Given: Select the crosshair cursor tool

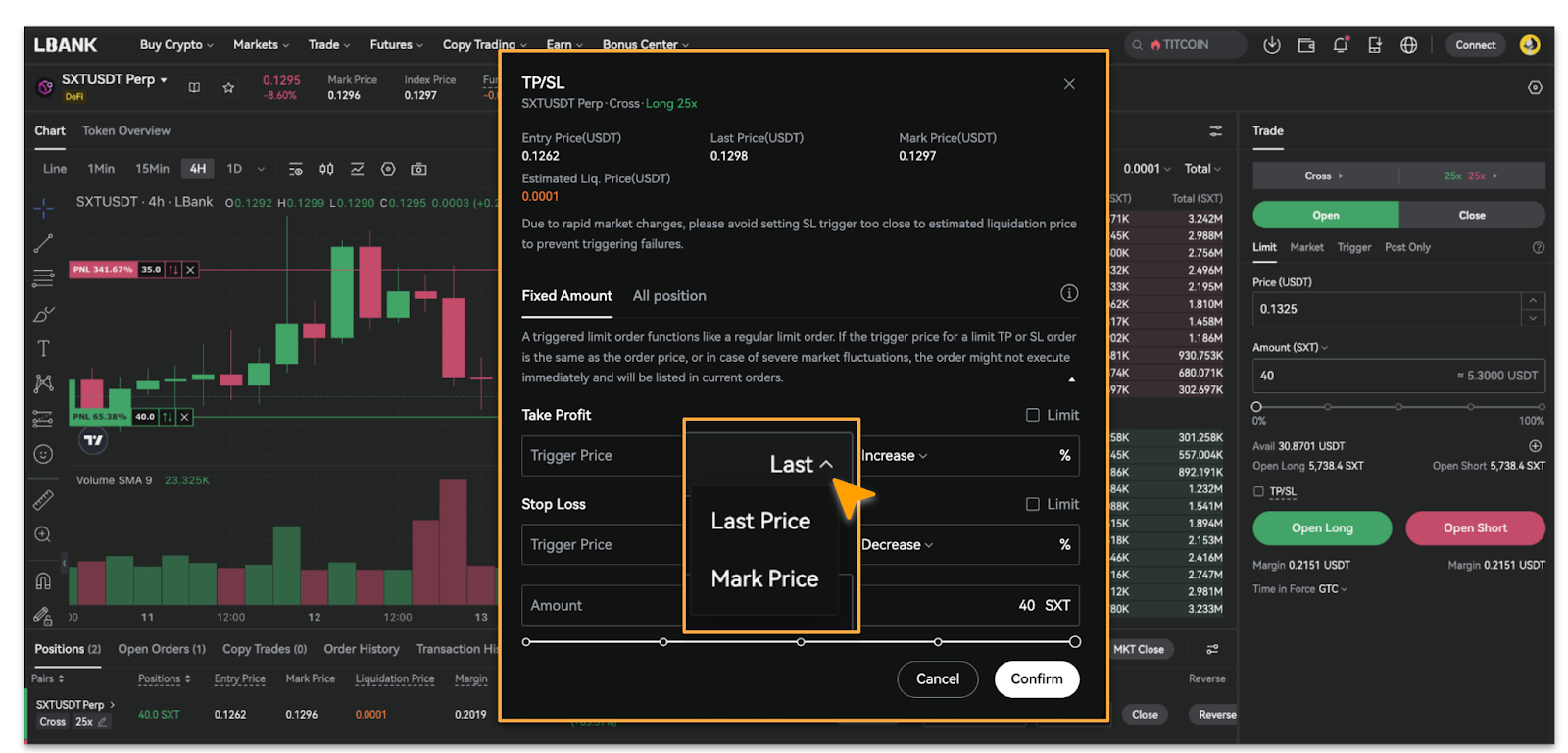Looking at the screenshot, I should 43,208.
